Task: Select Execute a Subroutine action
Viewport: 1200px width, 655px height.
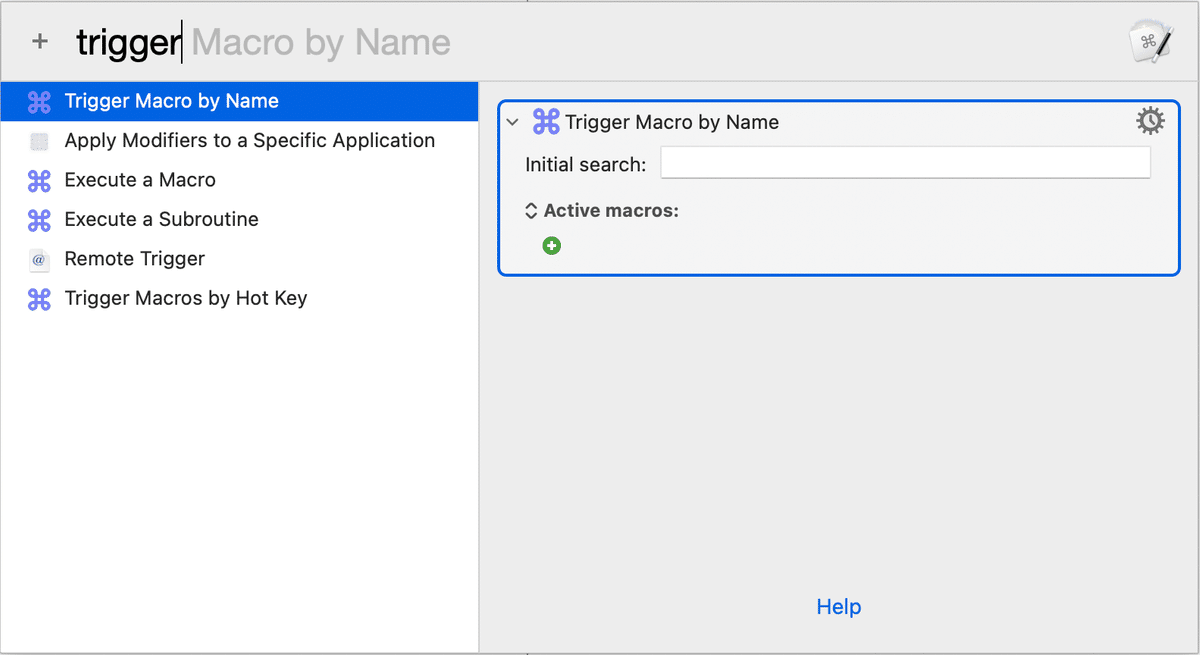Action: [x=240, y=219]
